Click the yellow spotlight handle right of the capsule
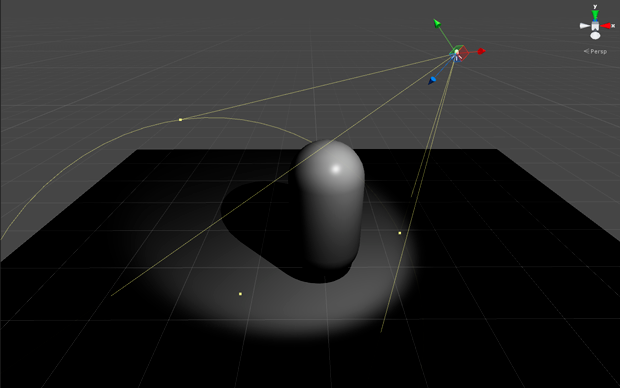 (400, 233)
